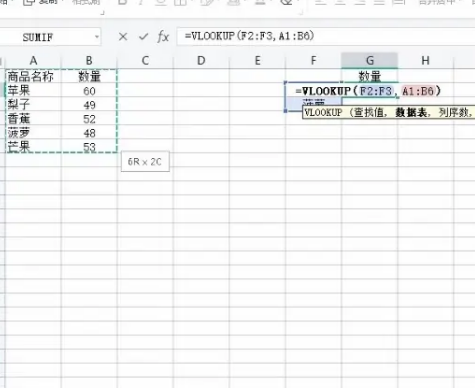Click the cell containing 梨子

tap(33, 104)
